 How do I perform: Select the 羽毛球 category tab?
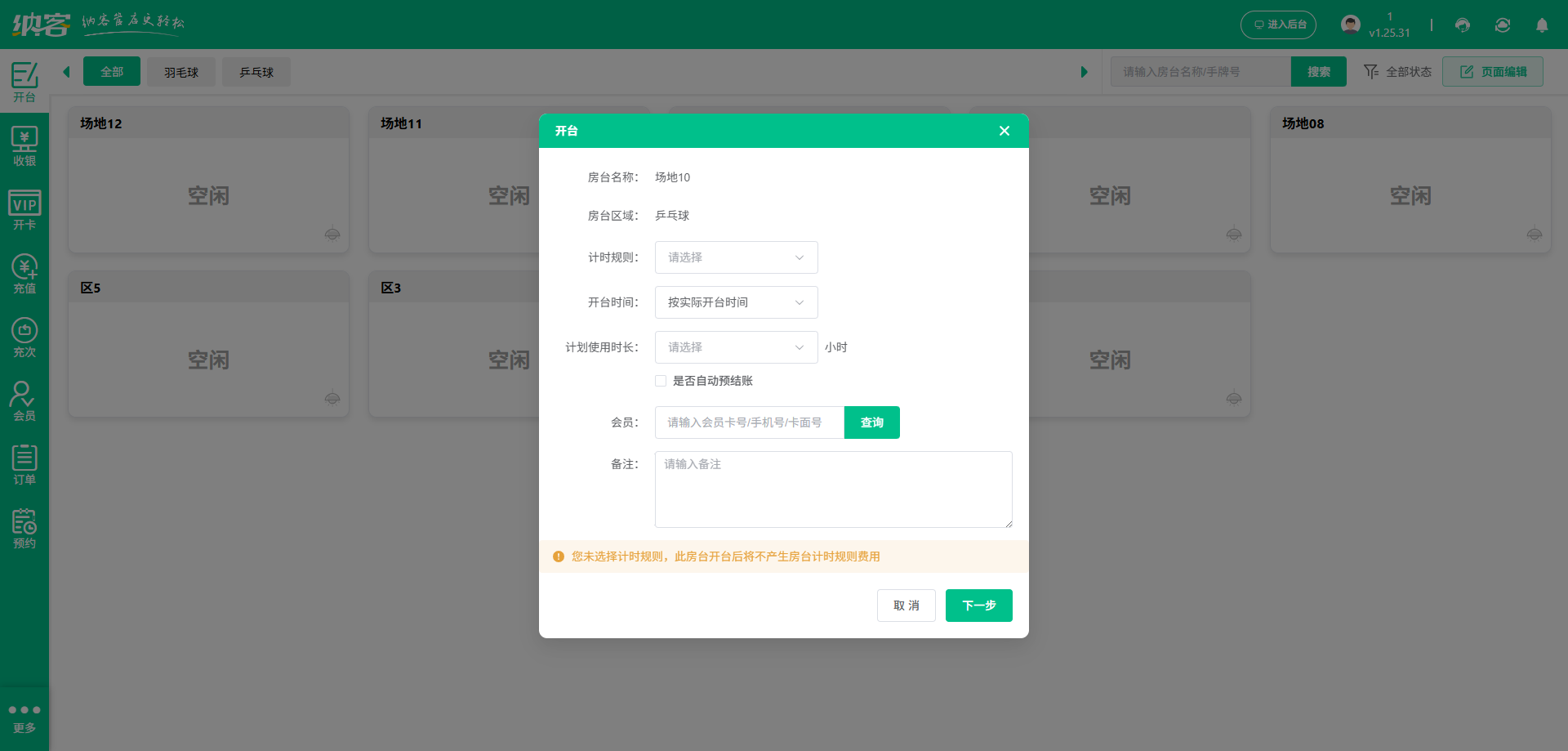pyautogui.click(x=180, y=72)
